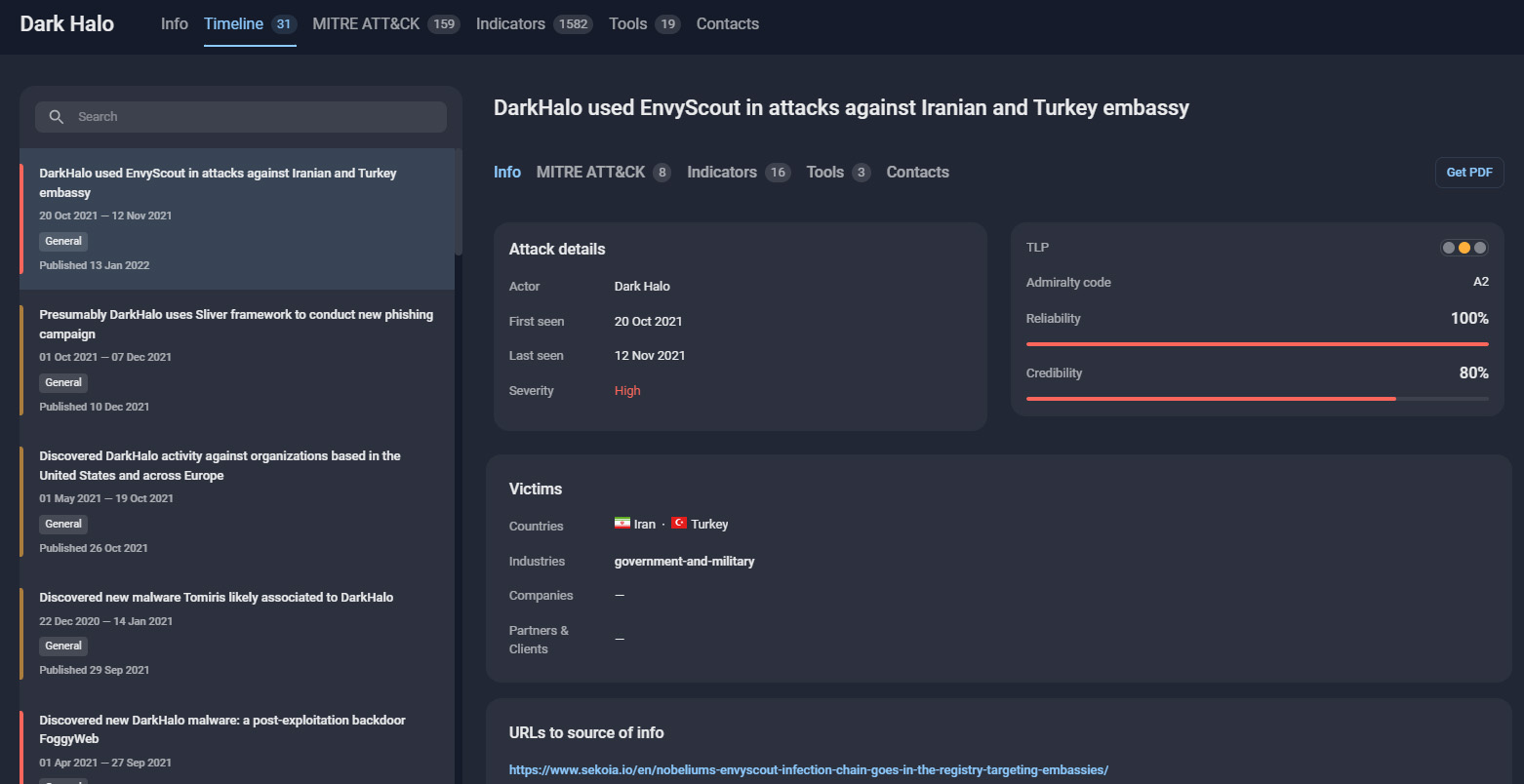Open the top Tools tab
Image resolution: width=1524 pixels, height=784 pixels.
(x=627, y=24)
